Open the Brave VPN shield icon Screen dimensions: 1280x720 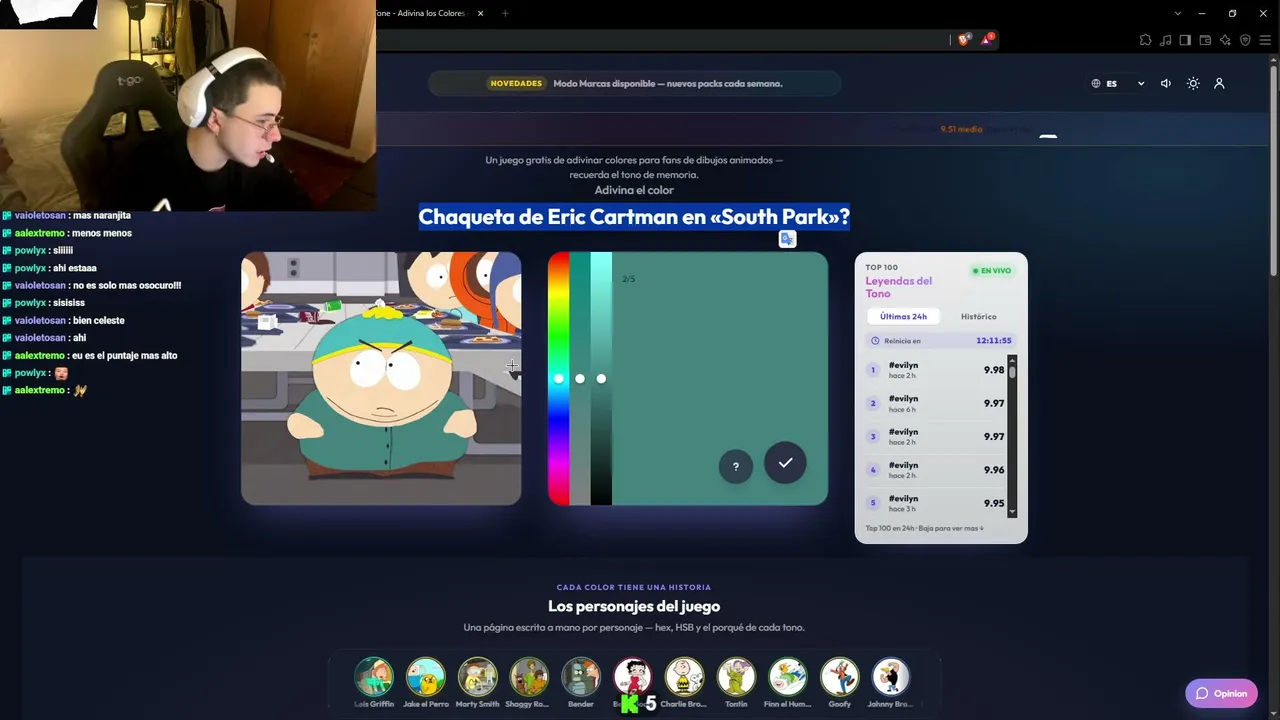[1245, 40]
